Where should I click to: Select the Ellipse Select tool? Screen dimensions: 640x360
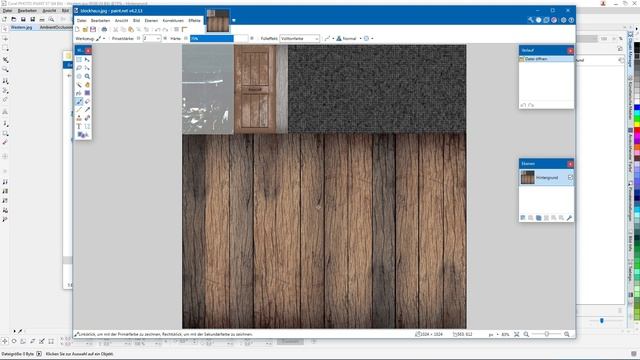[79, 76]
